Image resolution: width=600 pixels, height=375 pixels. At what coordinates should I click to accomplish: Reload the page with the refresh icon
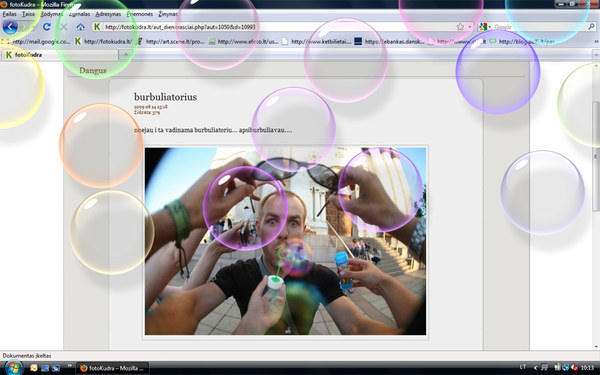tap(47, 27)
